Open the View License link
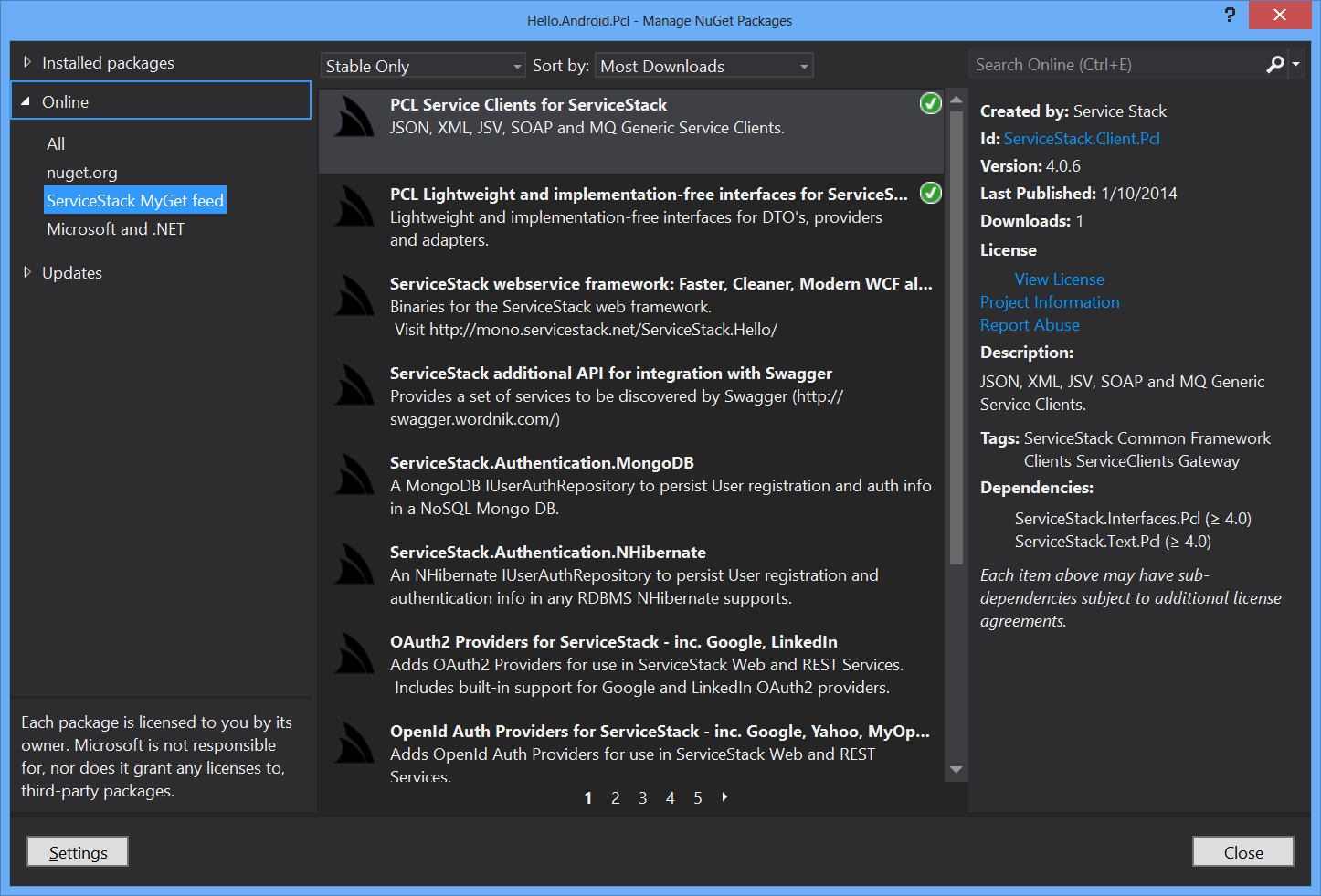1321x896 pixels. pyautogui.click(x=1060, y=279)
